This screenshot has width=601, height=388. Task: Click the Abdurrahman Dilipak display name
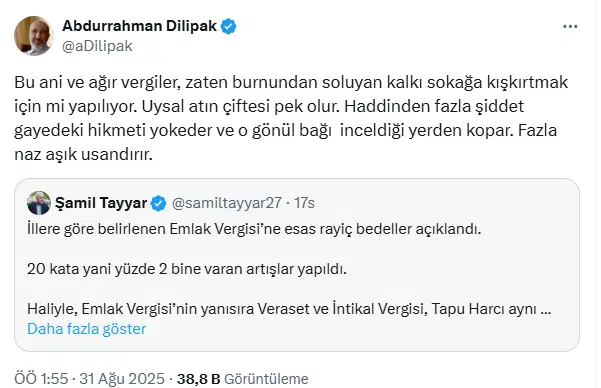[x=140, y=26]
